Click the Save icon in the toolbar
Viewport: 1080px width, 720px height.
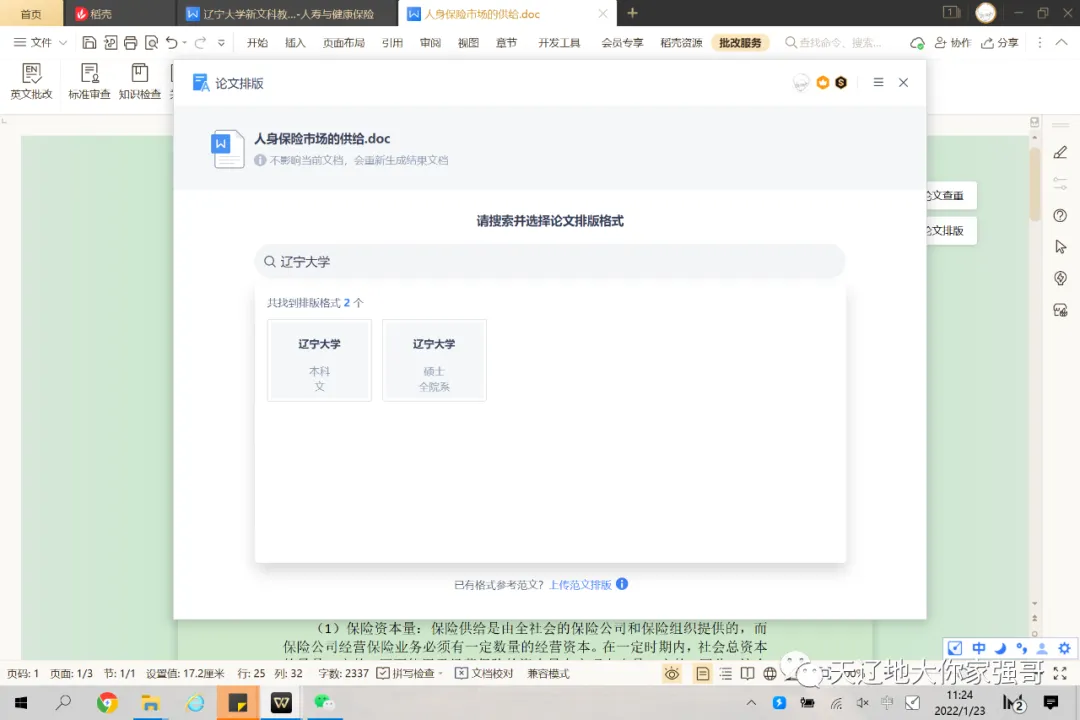pos(89,43)
